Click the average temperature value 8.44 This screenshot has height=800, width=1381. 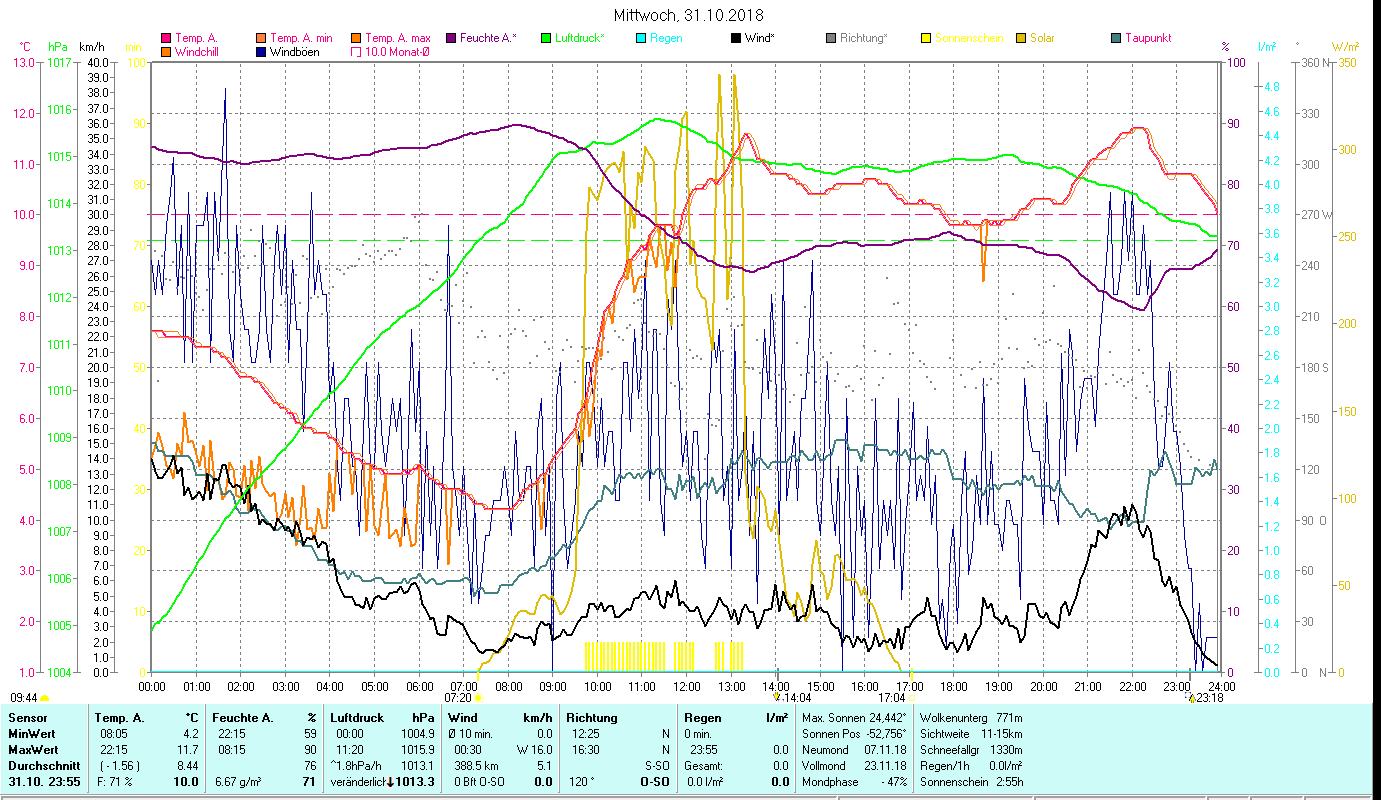pyautogui.click(x=187, y=766)
